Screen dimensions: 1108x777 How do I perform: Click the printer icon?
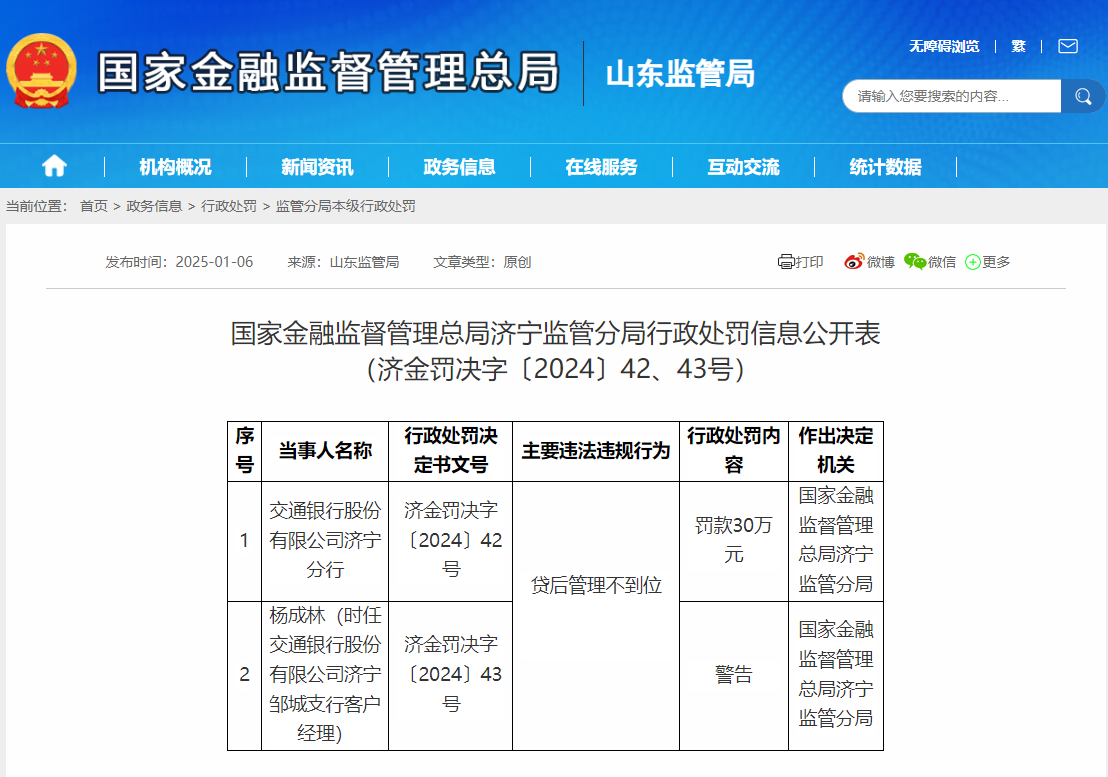(785, 262)
